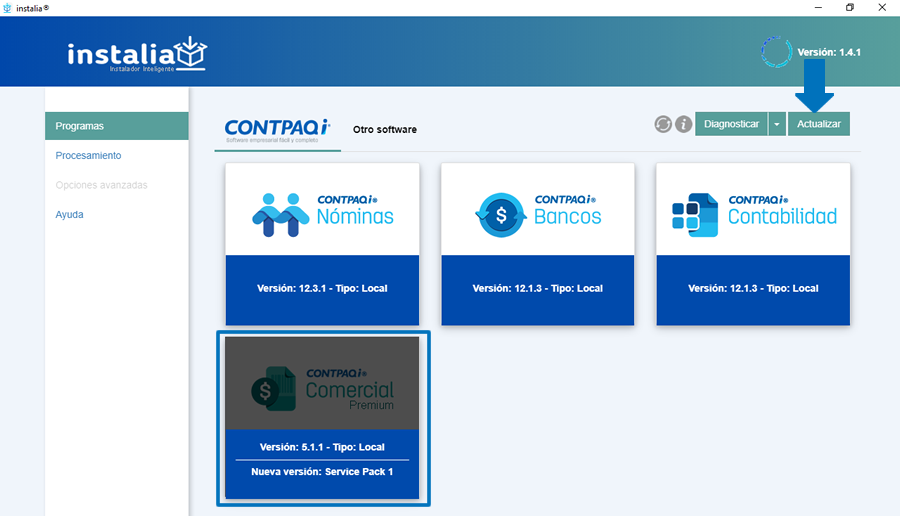Click the text "Versión: 12.3.1 - Tipo: Local"

pyautogui.click(x=322, y=288)
